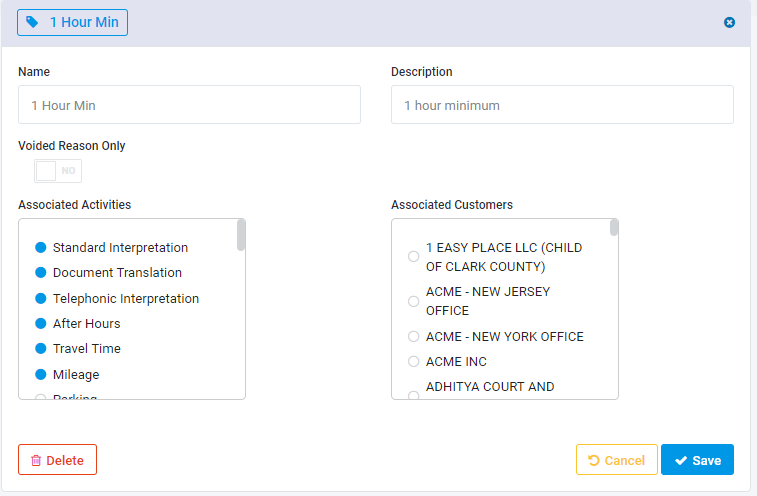The image size is (757, 496).
Task: Select ACME - NEW YORK OFFICE customer
Action: [x=413, y=336]
